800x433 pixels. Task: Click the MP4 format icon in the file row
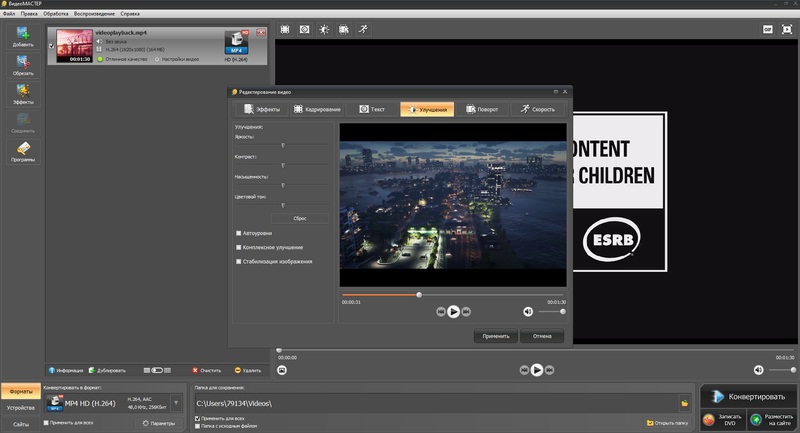(236, 43)
